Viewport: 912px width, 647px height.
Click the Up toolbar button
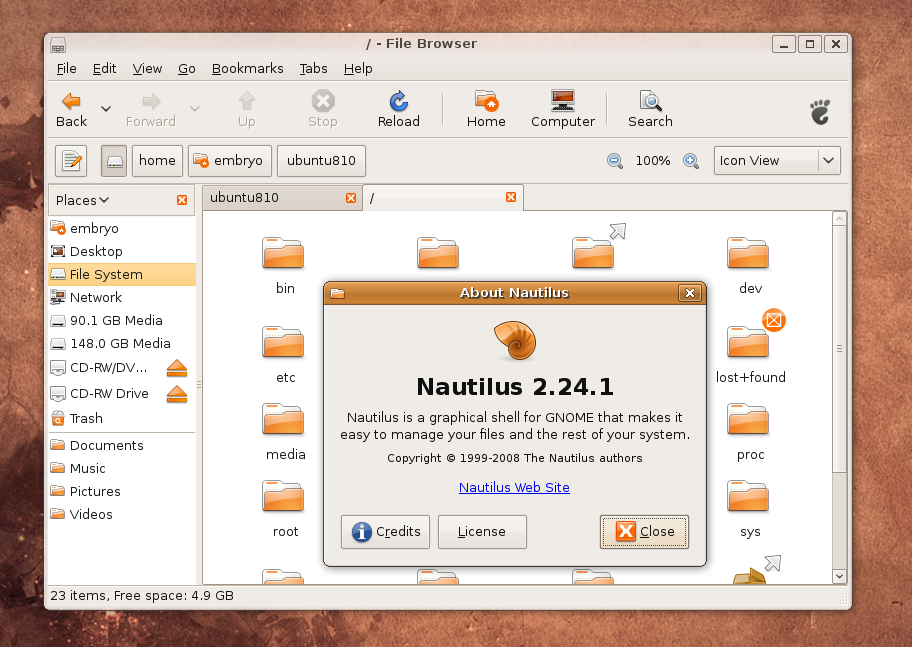pyautogui.click(x=247, y=109)
